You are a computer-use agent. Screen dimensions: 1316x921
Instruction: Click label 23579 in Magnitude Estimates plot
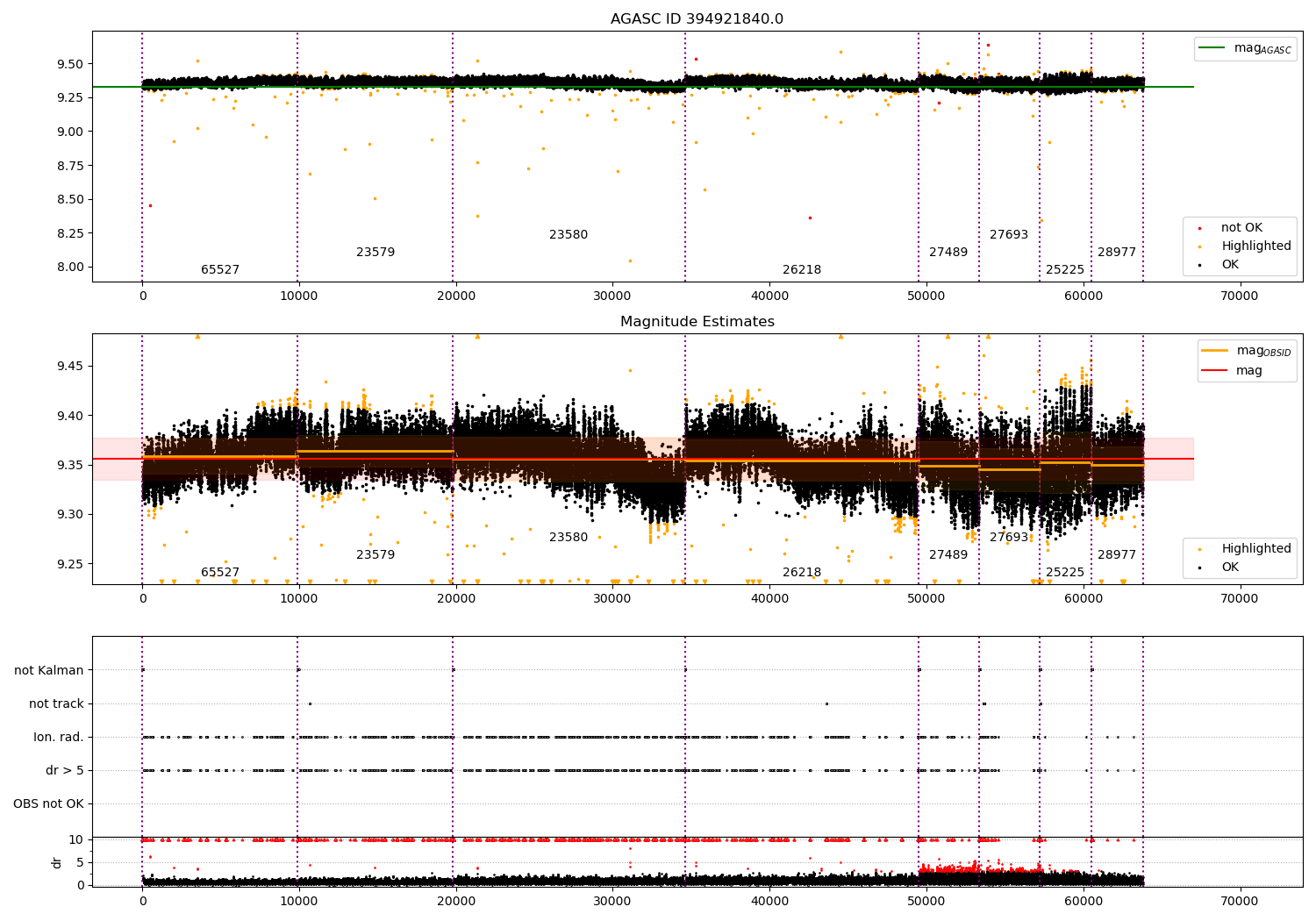[x=375, y=555]
